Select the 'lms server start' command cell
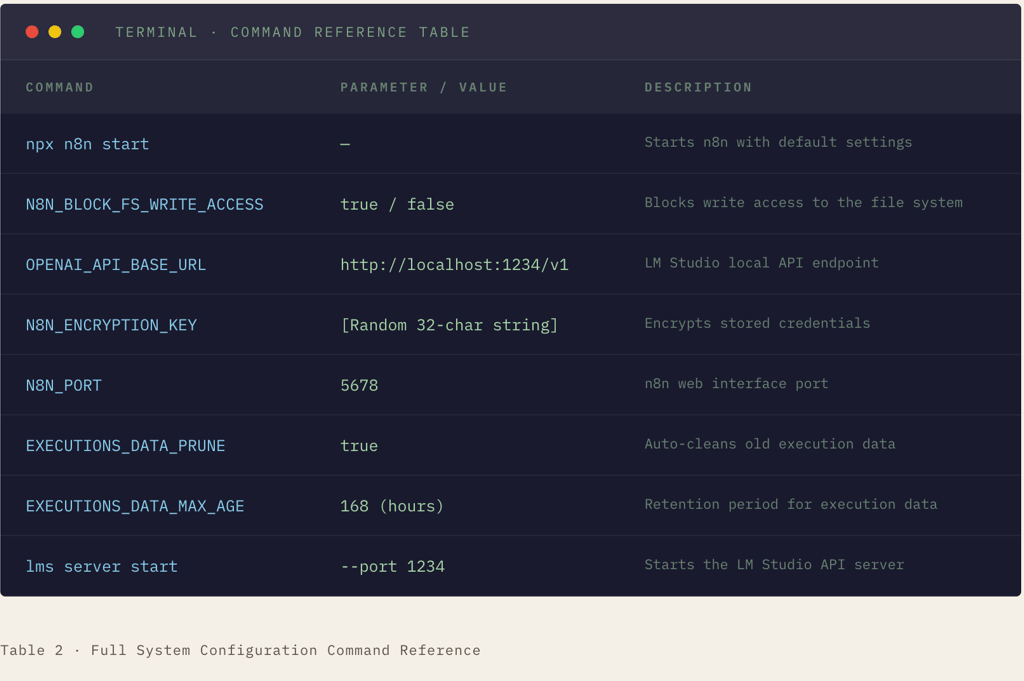The image size is (1024, 681). [101, 567]
